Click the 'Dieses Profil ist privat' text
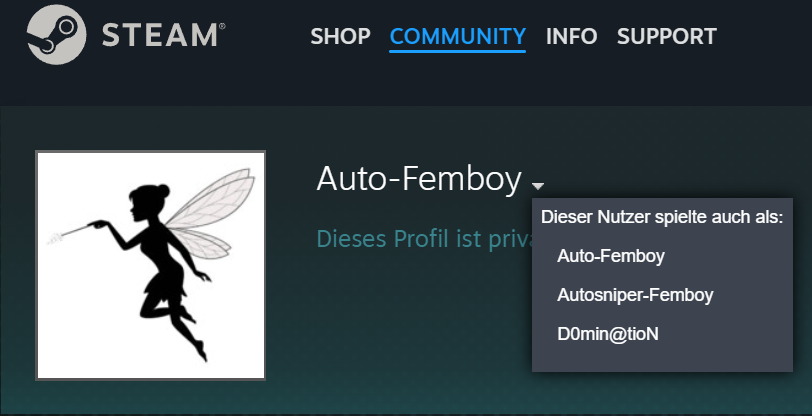This screenshot has height=416, width=812. pos(425,239)
